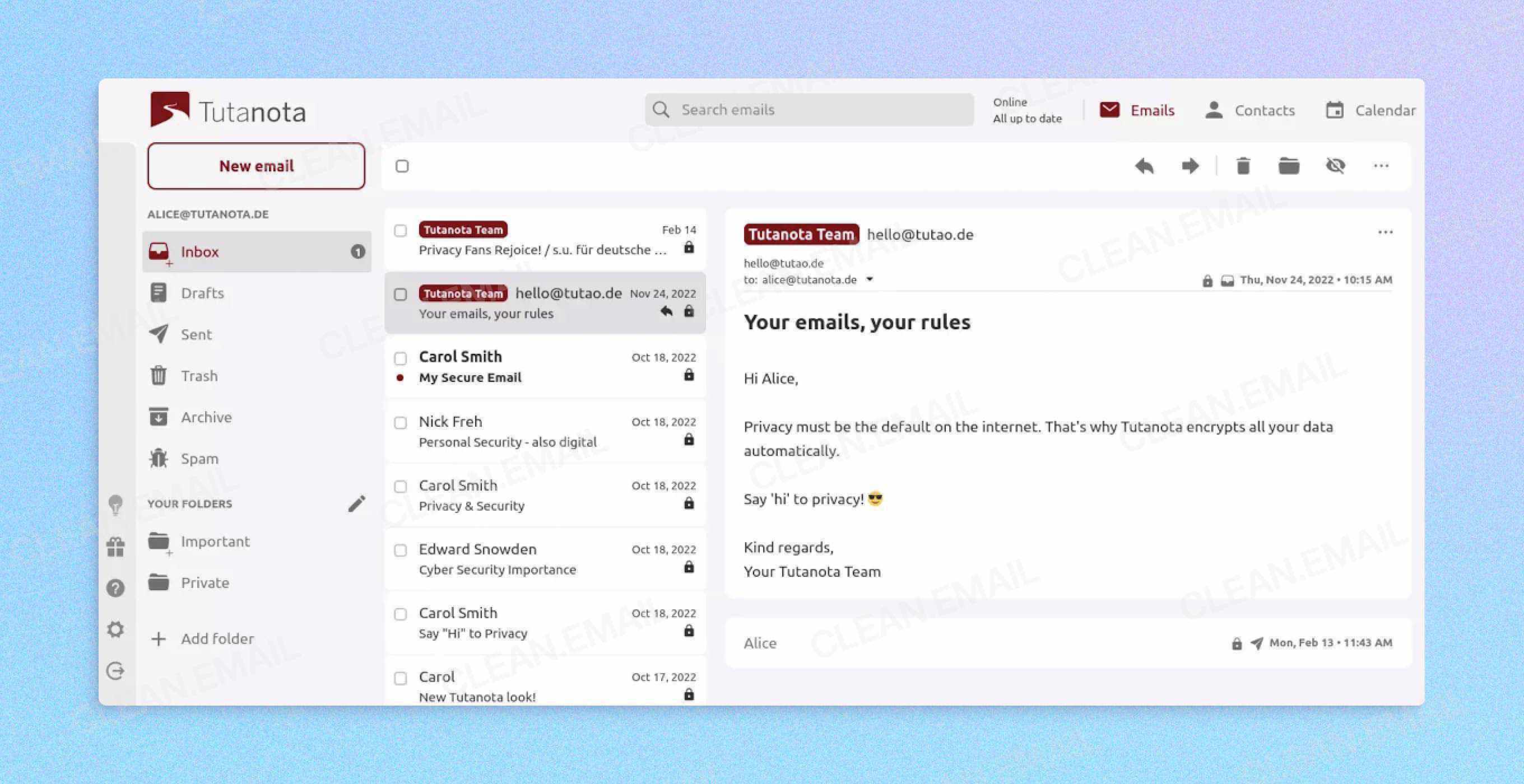Tick the select-all emails checkbox above the list

[402, 167]
